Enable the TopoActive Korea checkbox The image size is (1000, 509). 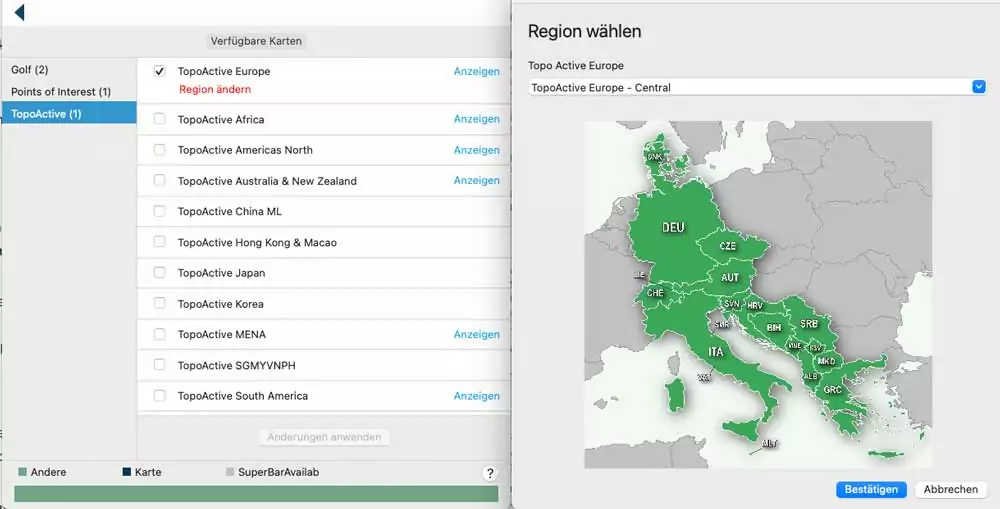point(159,303)
